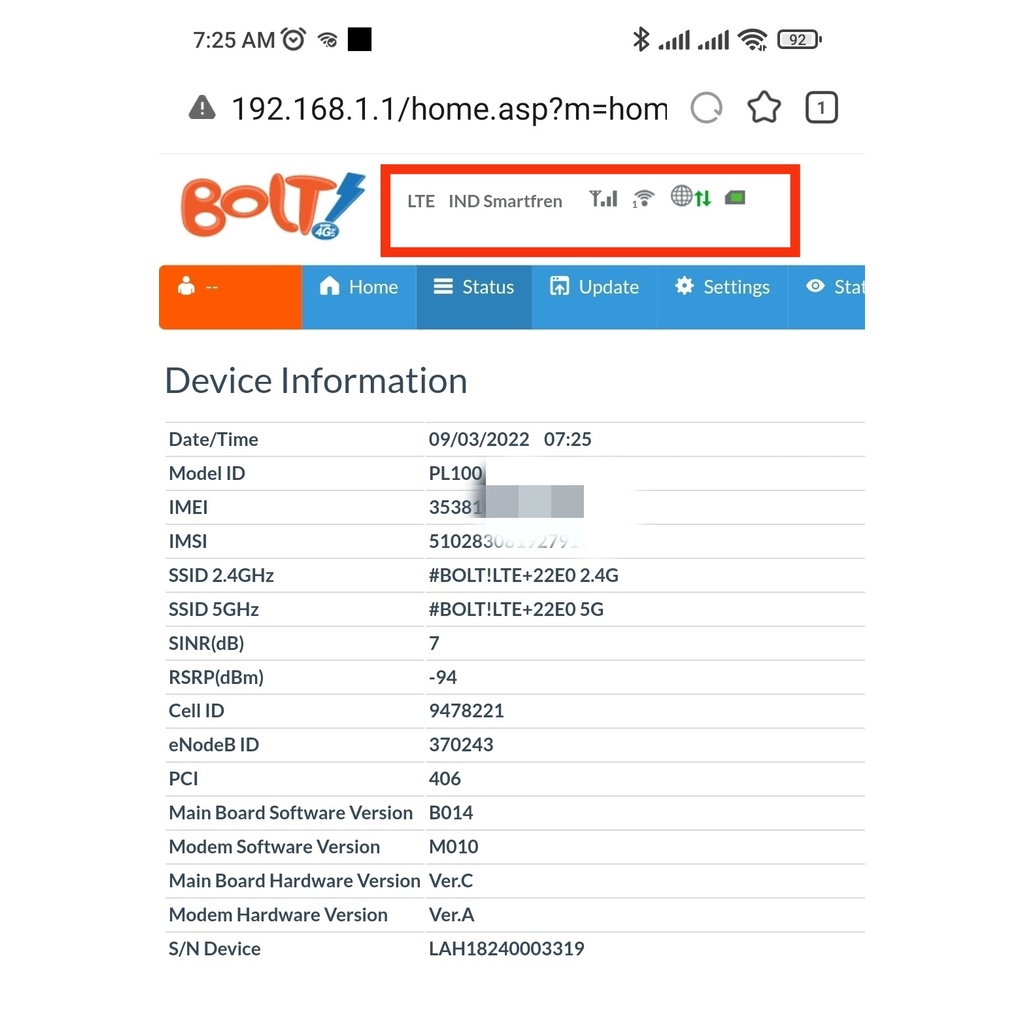Click the SSID 5GHz network name value
The image size is (1024, 1024).
[x=516, y=609]
